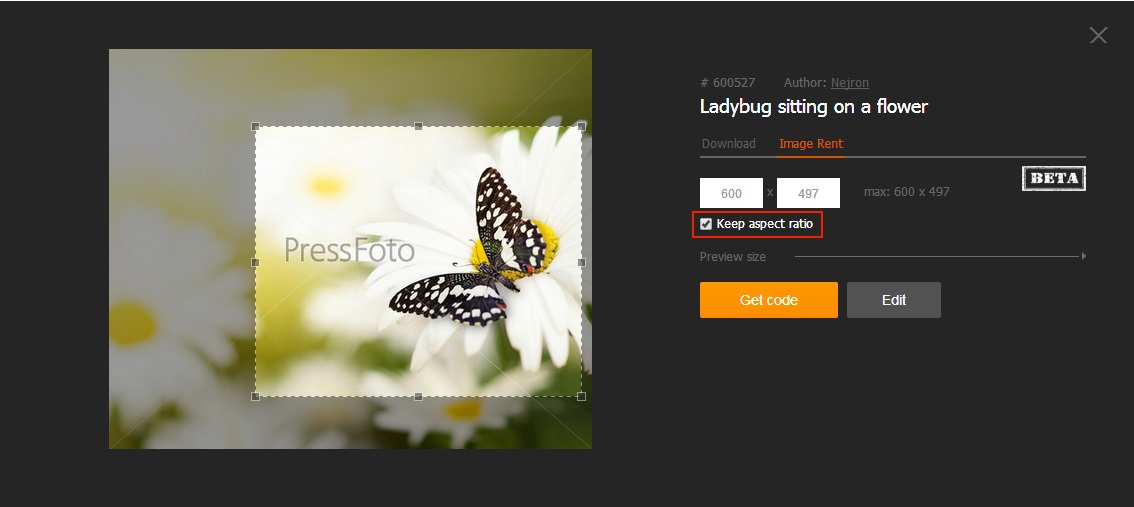Click the height field showing 497
The width and height of the screenshot is (1134, 507).
coord(809,193)
